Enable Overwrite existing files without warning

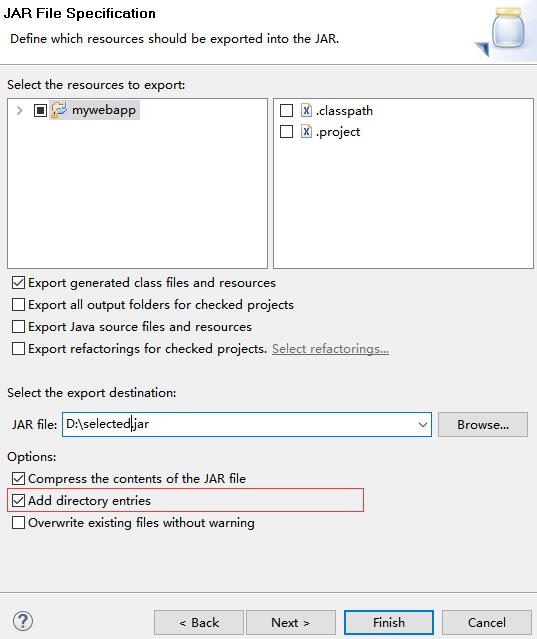click(18, 522)
